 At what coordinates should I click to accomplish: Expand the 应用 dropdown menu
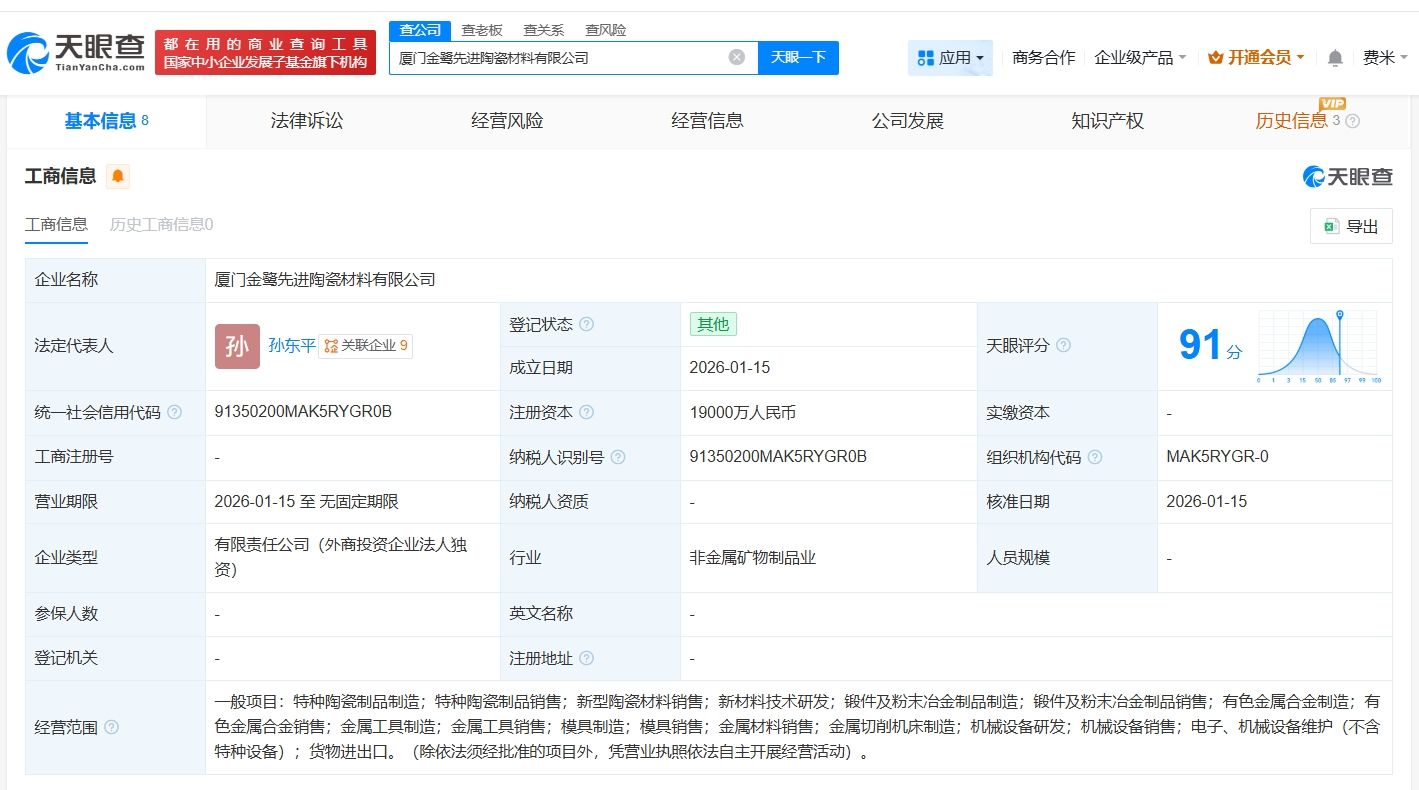point(950,58)
